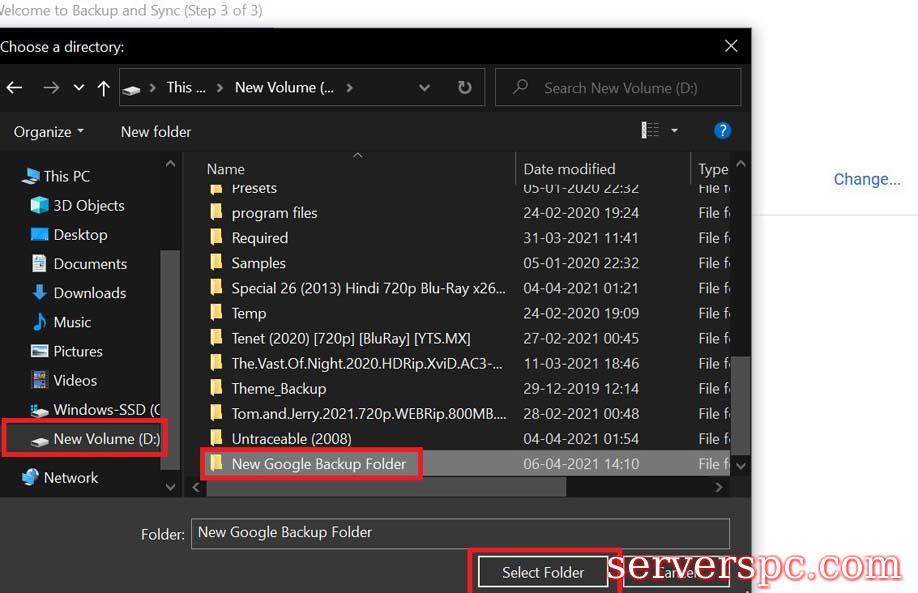The width and height of the screenshot is (918, 593).
Task: Click the Folder name input field
Action: 460,533
